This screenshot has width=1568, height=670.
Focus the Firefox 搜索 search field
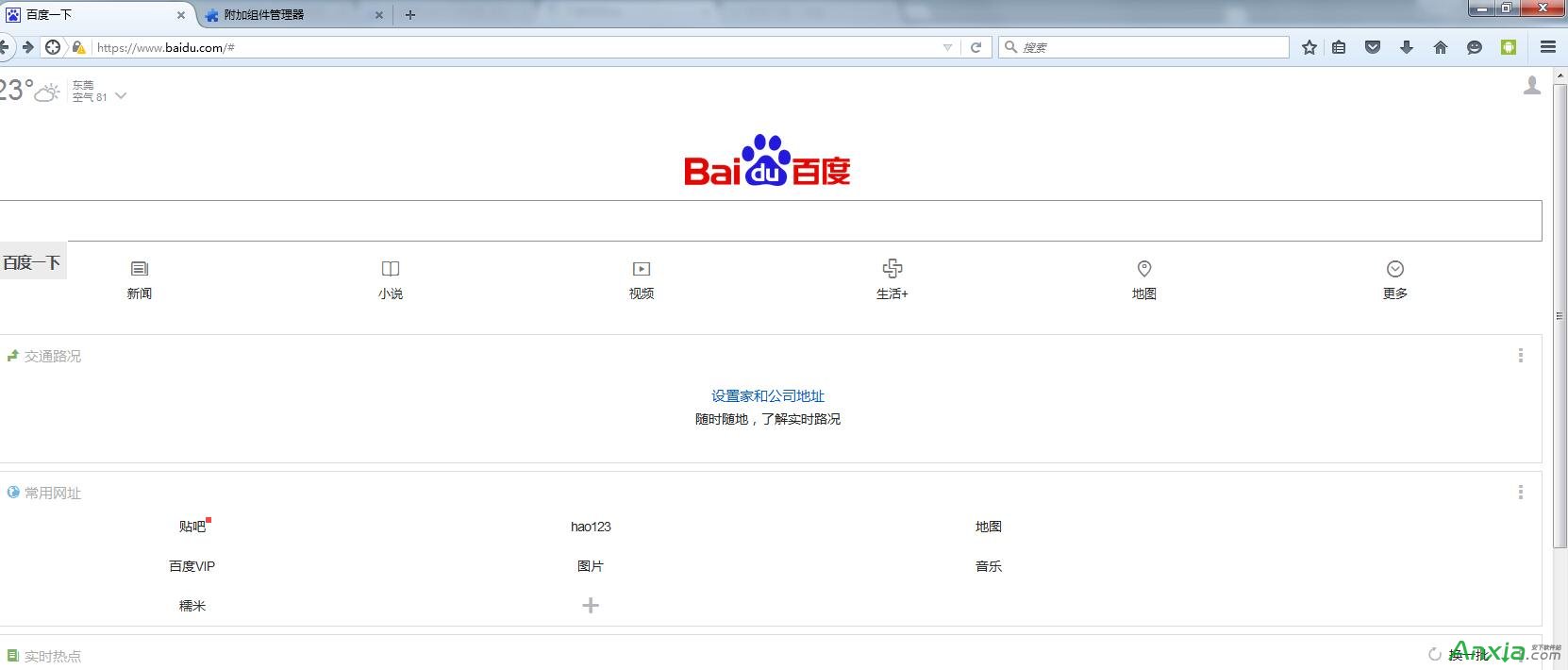(x=1143, y=47)
